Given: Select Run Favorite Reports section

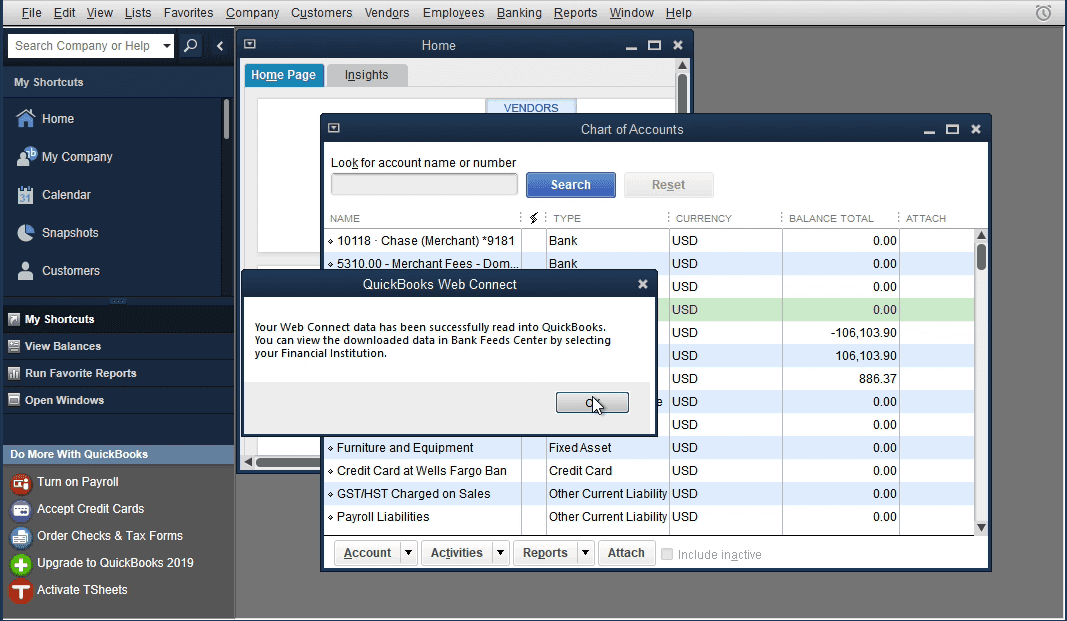Looking at the screenshot, I should coord(118,373).
